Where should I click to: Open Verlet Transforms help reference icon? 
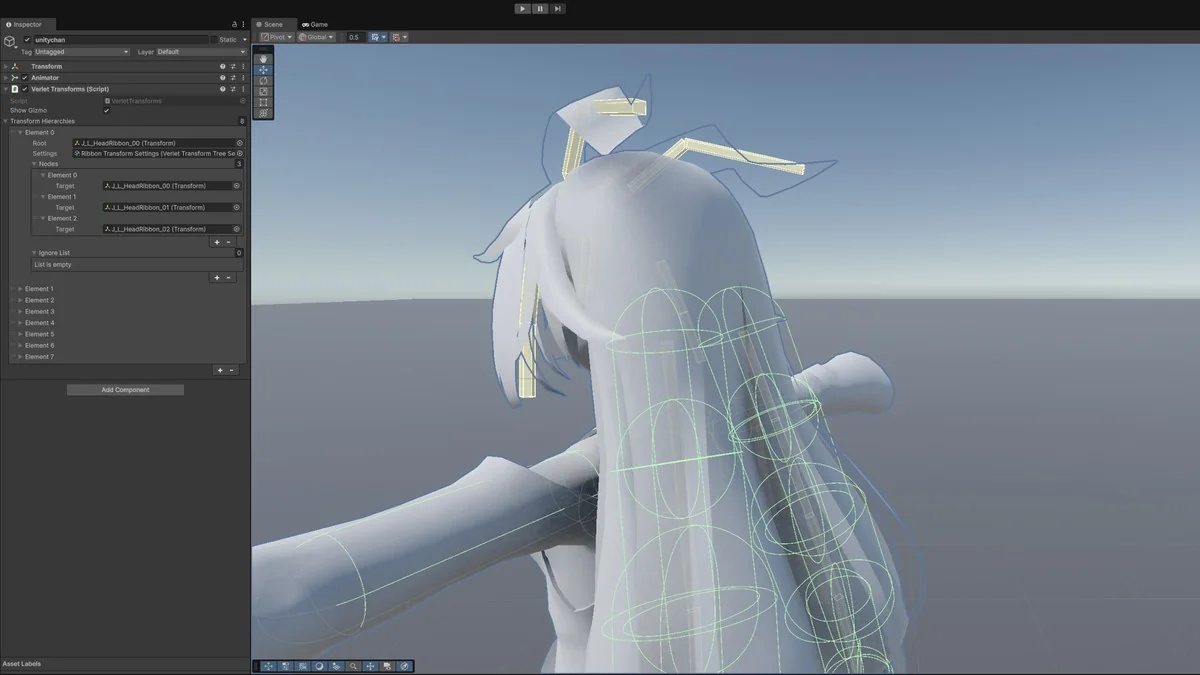point(222,89)
